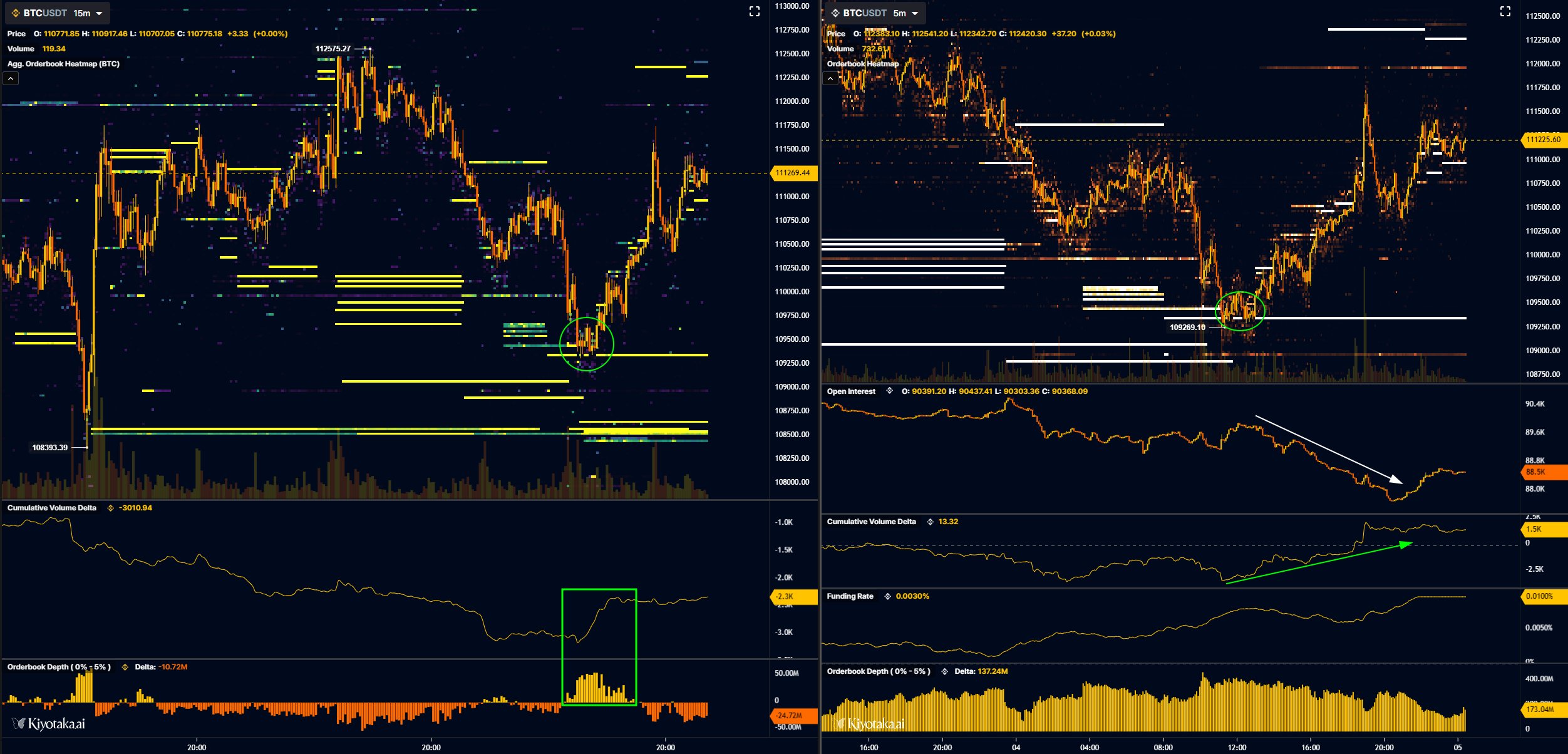This screenshot has height=754, width=1568.
Task: Click fullscreen icon on 5m chart
Action: point(1505,11)
